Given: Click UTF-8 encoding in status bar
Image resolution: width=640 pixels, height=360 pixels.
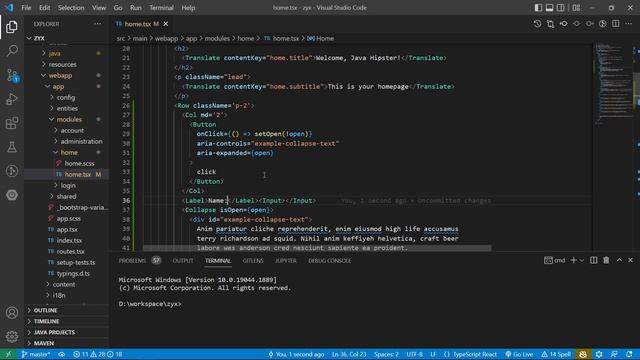Looking at the screenshot, I should pos(414,354).
